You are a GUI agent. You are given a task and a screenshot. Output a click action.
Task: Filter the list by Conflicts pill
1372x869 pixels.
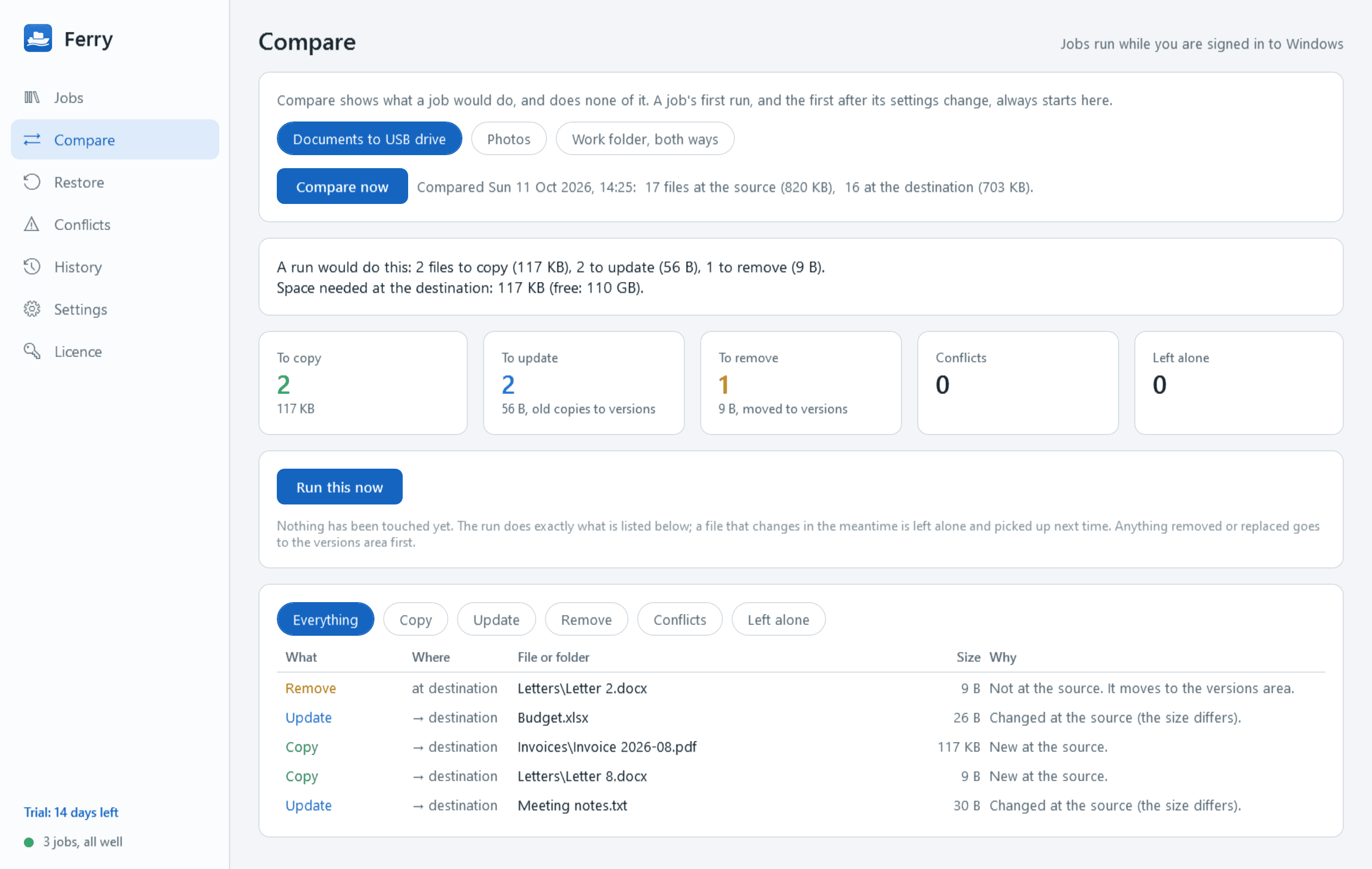point(679,619)
